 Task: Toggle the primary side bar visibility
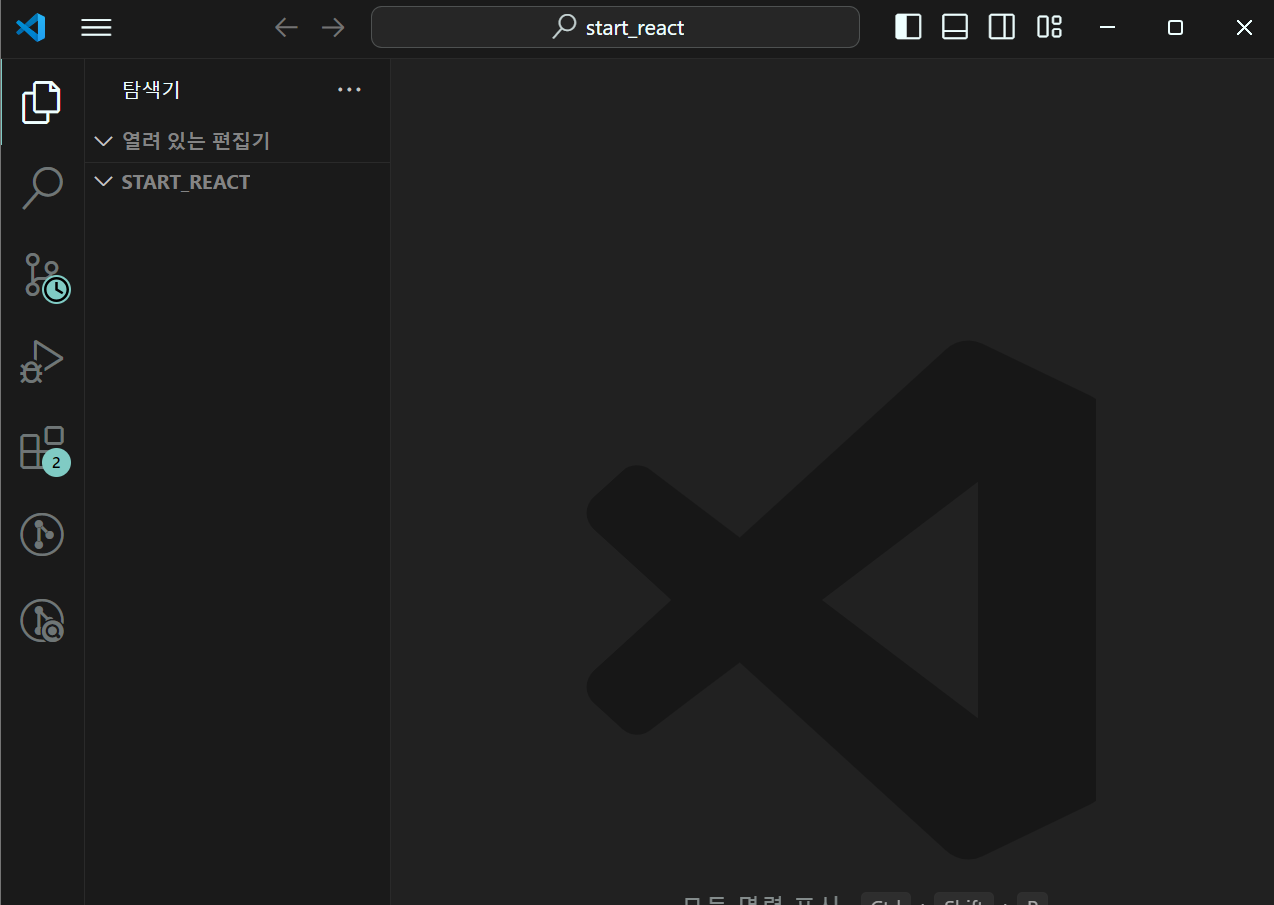pyautogui.click(x=908, y=27)
